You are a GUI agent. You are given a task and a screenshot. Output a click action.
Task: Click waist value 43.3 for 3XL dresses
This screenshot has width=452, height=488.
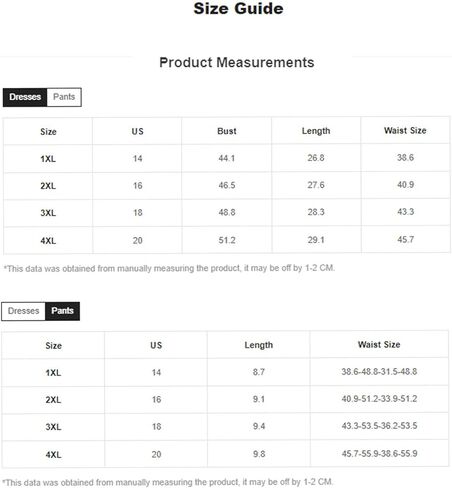[x=405, y=212]
